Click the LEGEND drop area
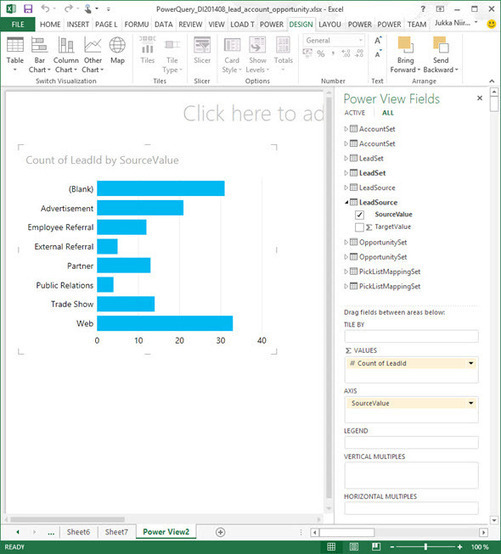501x554 pixels. coord(411,442)
